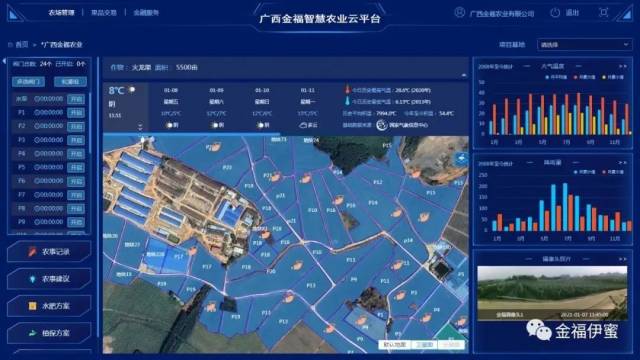The height and width of the screenshot is (360, 640).
Task: Switch to the 金融服务 top menu tab
Action: (x=146, y=13)
